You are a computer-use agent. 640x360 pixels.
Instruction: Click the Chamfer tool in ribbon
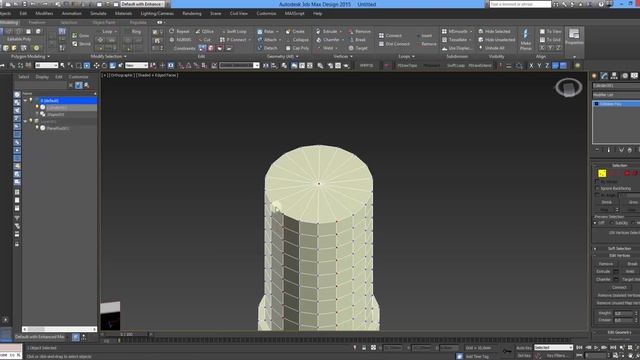[x=331, y=40]
